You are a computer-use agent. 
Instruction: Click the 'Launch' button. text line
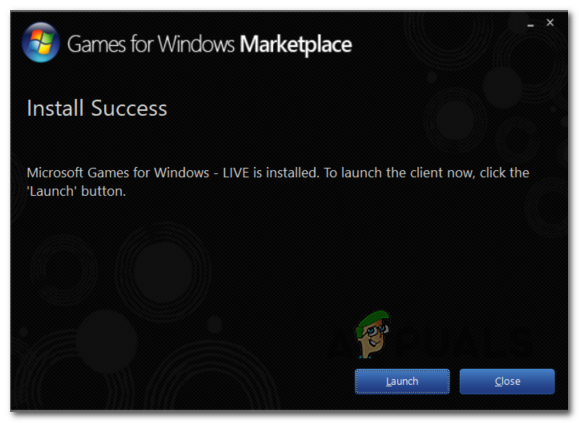point(76,191)
